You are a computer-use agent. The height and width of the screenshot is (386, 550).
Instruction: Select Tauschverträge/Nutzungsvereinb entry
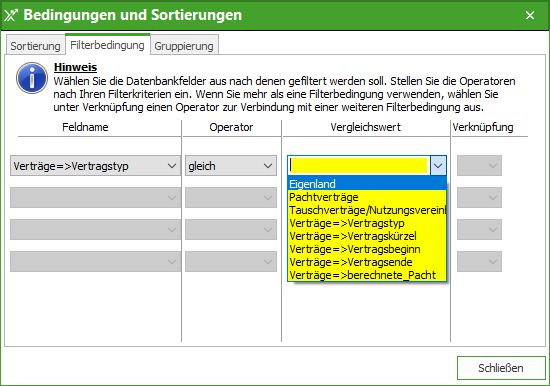367,210
